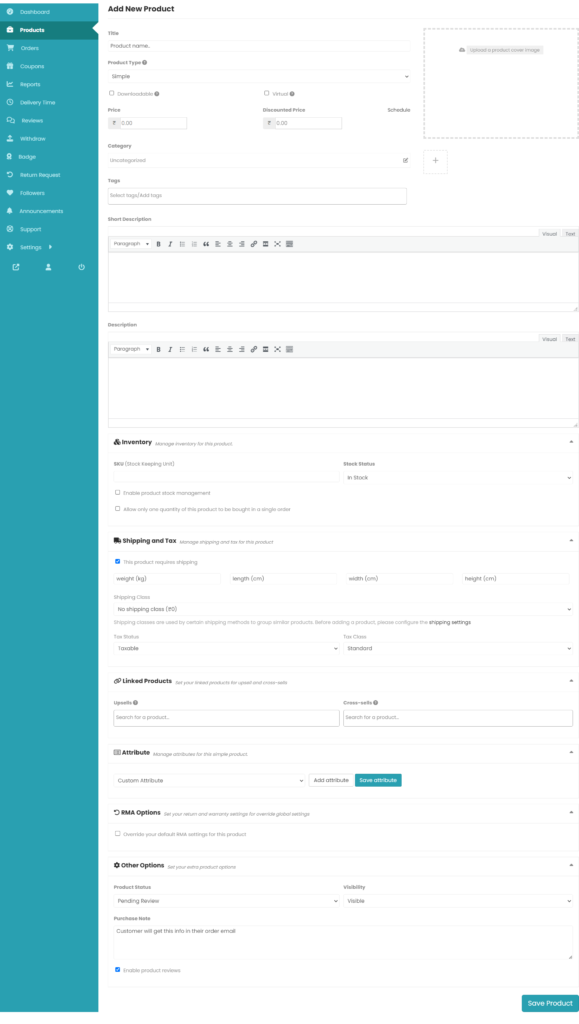
Task: Open Short Description Paragraph format dropdown
Action: pos(131,244)
